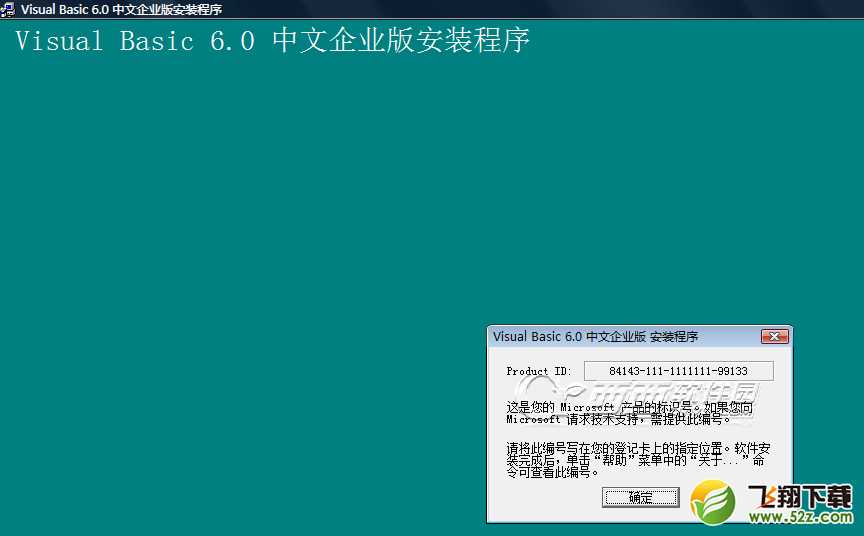Click the "Product ID:" label
The width and height of the screenshot is (864, 536).
[x=539, y=372]
